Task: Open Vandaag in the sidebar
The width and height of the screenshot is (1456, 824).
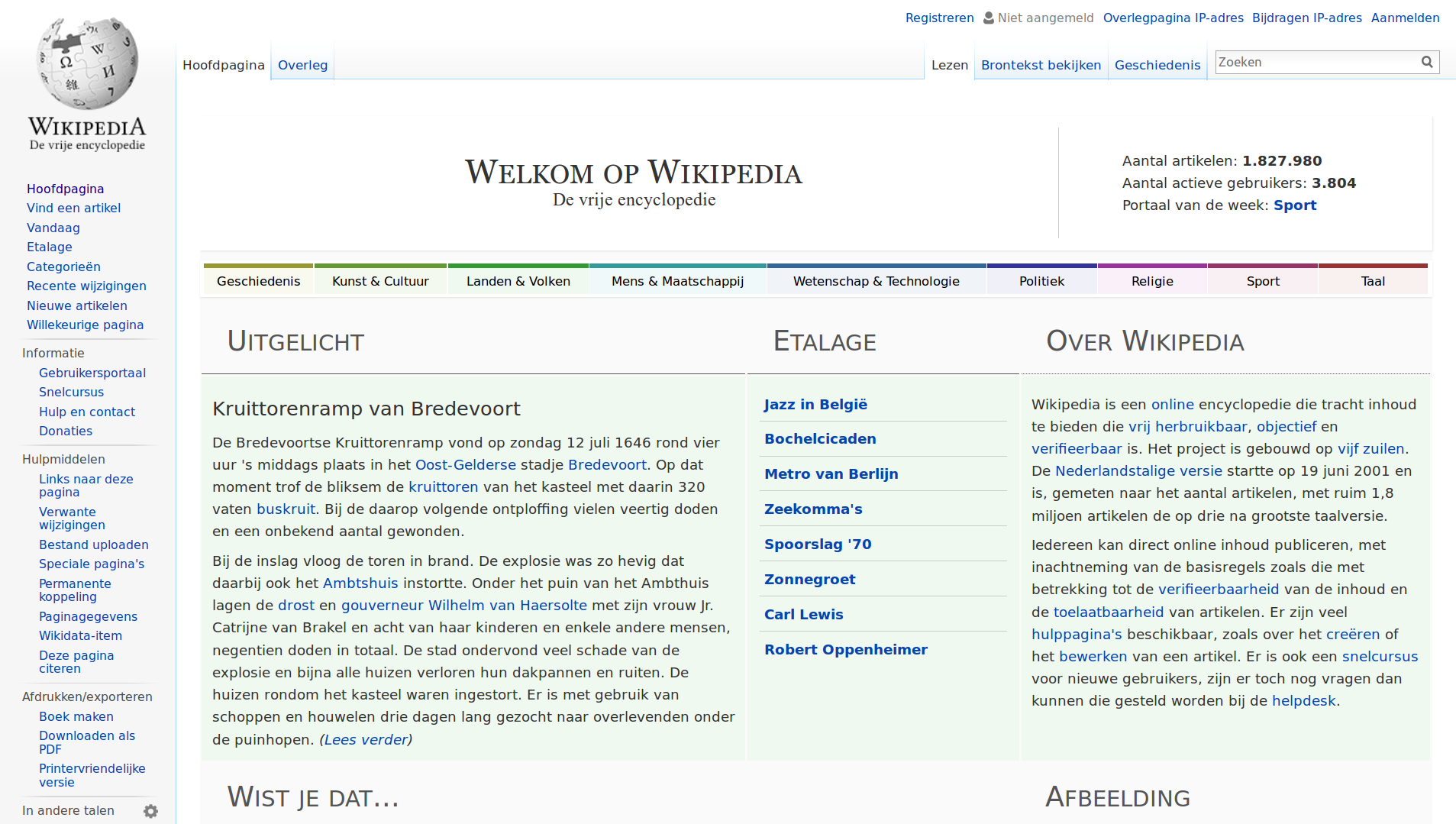Action: [x=53, y=228]
